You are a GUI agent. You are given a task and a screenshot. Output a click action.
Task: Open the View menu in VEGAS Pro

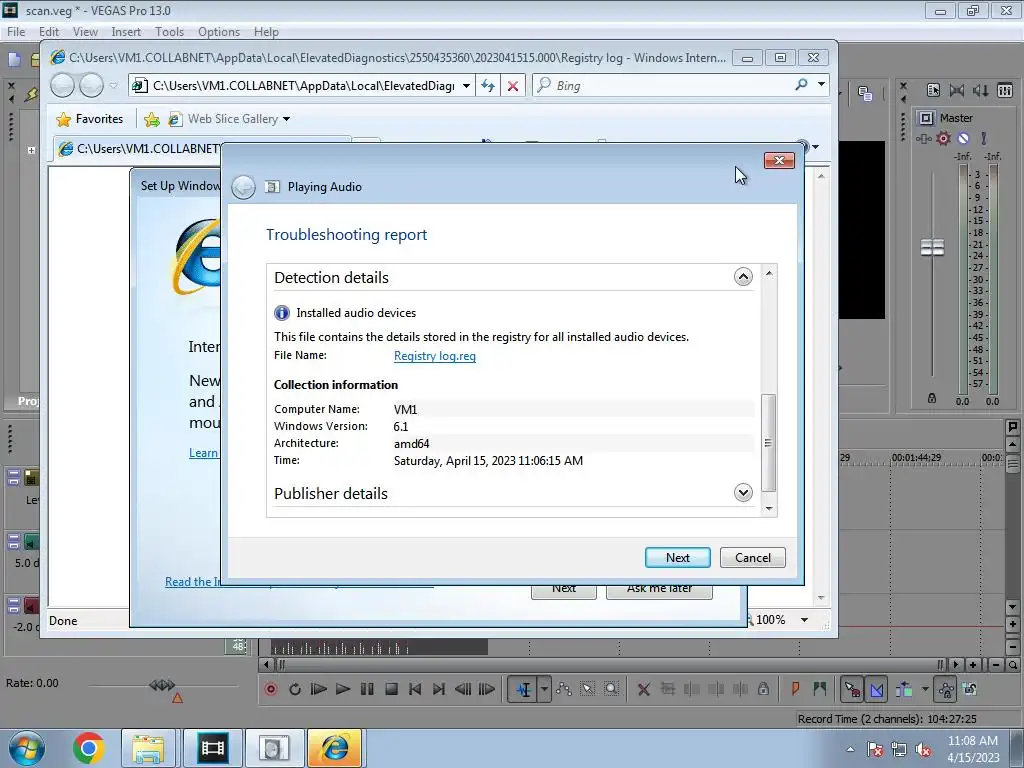pyautogui.click(x=85, y=31)
